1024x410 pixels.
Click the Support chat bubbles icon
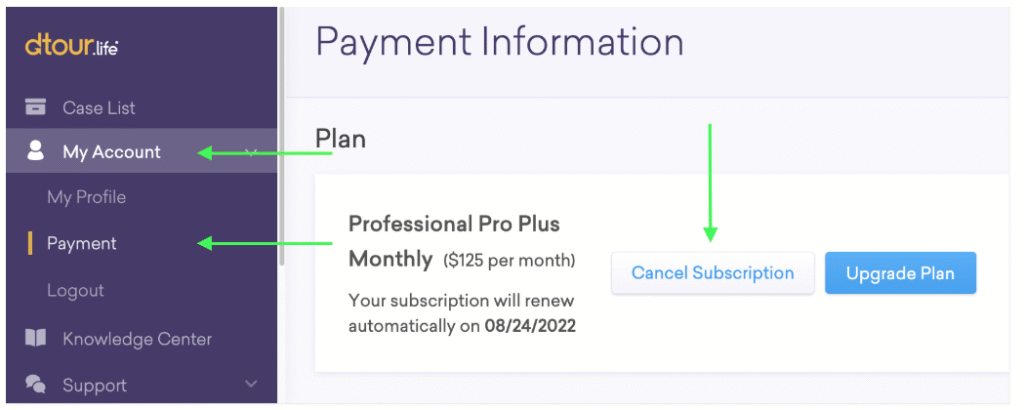click(x=36, y=385)
